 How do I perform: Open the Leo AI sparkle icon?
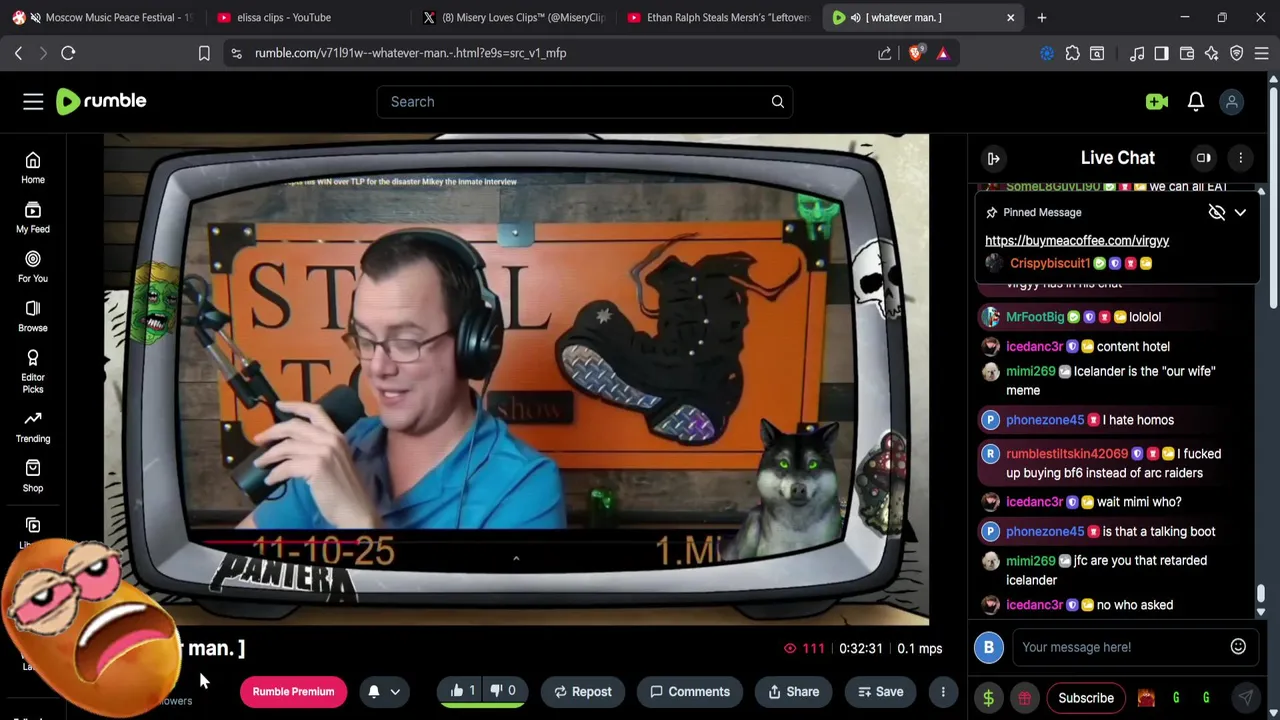click(x=1212, y=53)
